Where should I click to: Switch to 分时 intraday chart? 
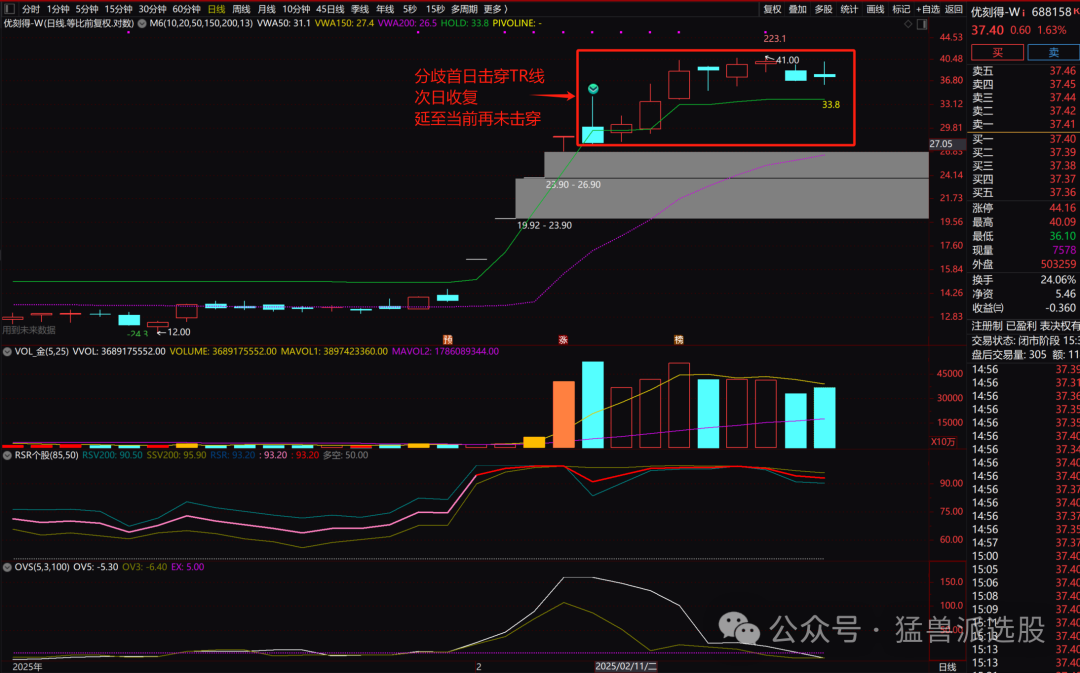31,9
